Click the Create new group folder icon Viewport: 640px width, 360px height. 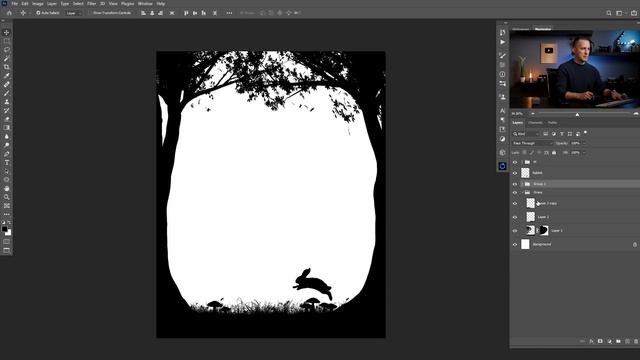(x=618, y=341)
